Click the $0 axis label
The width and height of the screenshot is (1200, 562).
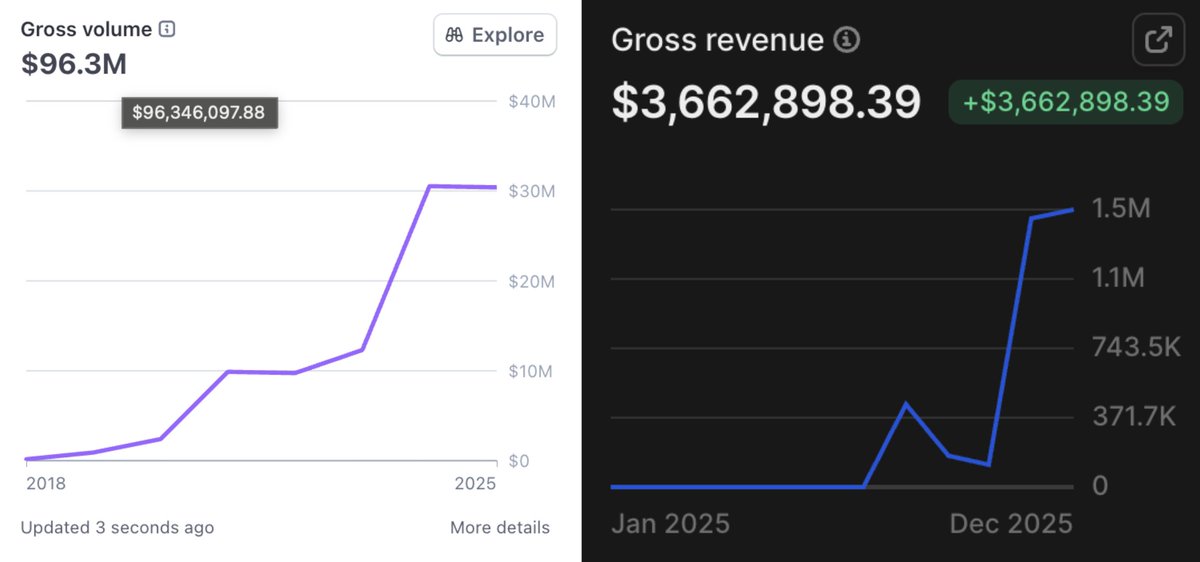point(518,461)
